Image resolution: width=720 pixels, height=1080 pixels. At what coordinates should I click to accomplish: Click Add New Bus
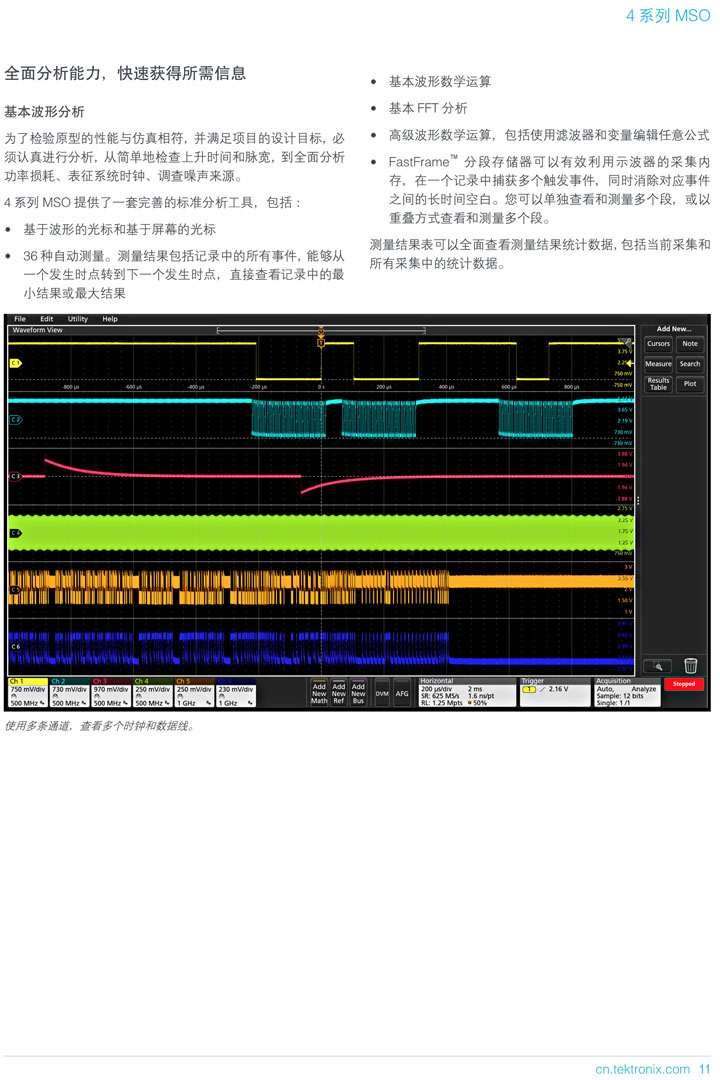358,693
